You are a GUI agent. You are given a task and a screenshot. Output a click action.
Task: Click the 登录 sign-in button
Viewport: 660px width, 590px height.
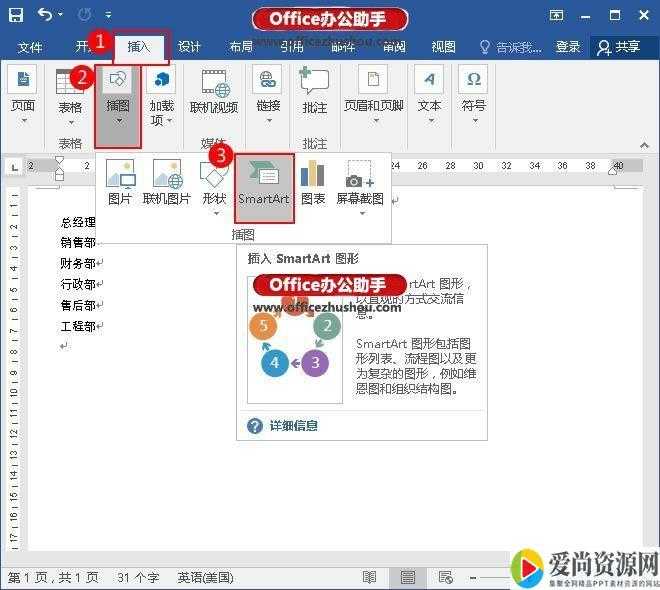(x=568, y=47)
